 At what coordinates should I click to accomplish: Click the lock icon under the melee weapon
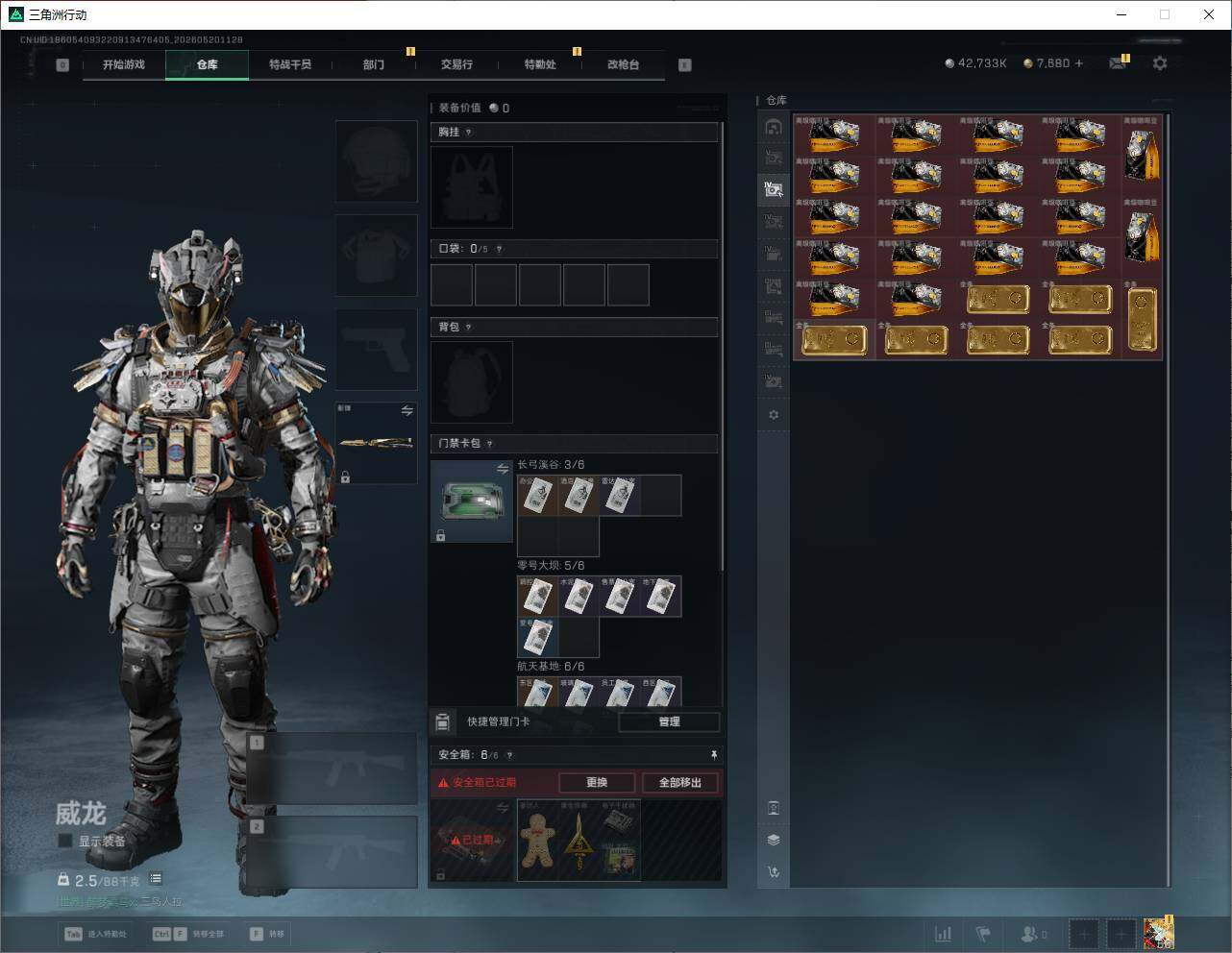pos(345,476)
